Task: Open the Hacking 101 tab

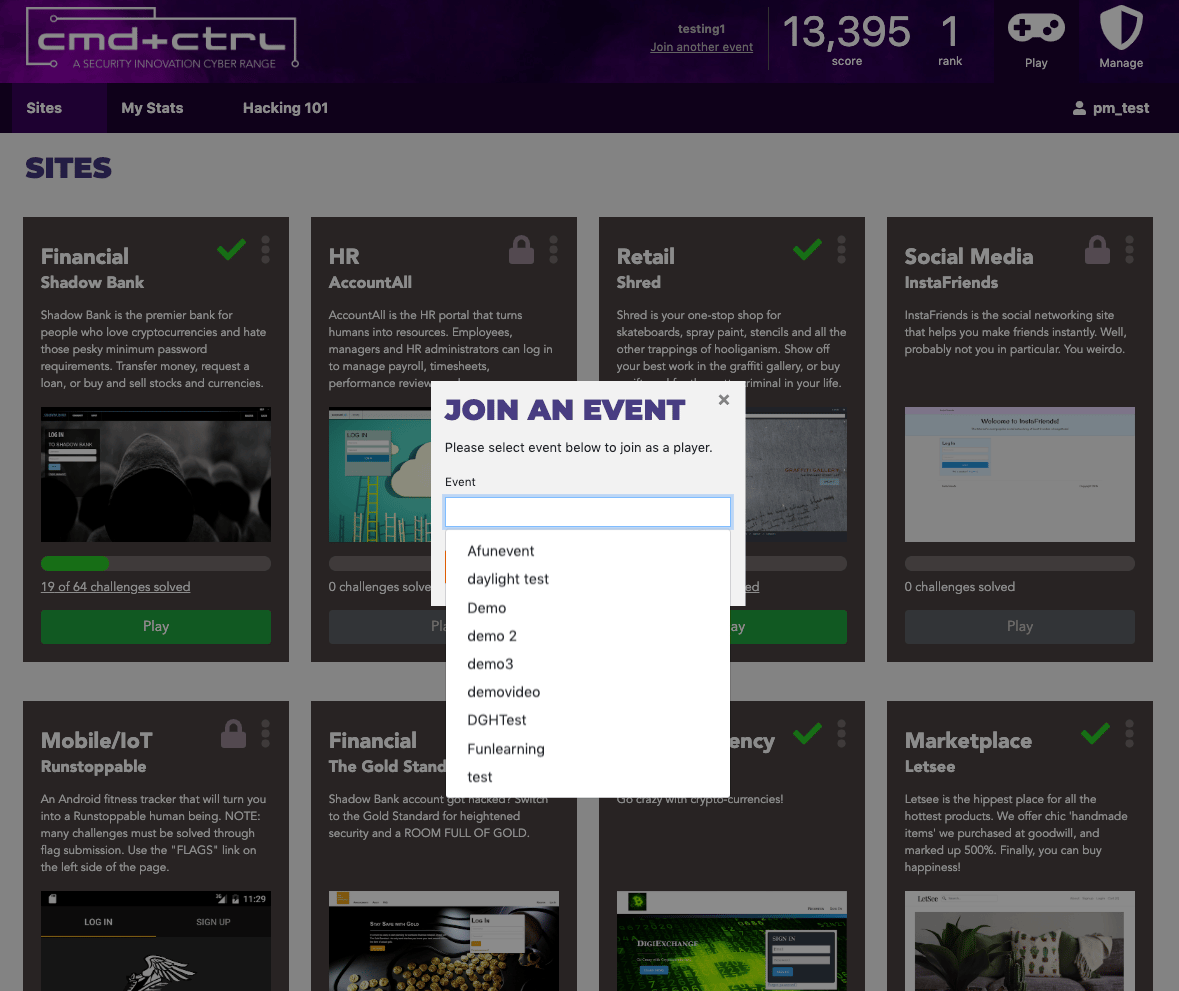Action: [x=285, y=108]
